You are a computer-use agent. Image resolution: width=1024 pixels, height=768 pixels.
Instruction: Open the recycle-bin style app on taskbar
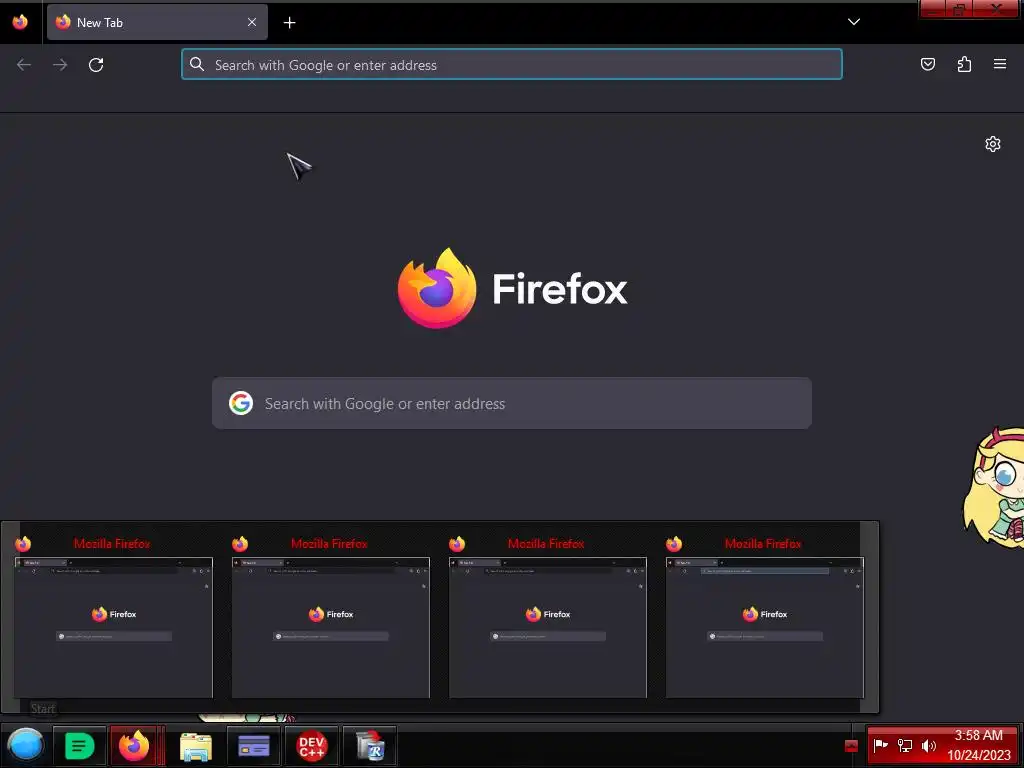coord(370,745)
